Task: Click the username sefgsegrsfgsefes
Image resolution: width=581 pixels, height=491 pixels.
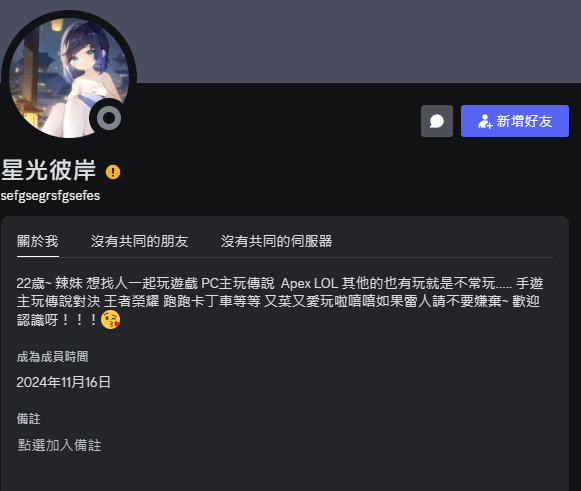Action: tap(50, 196)
